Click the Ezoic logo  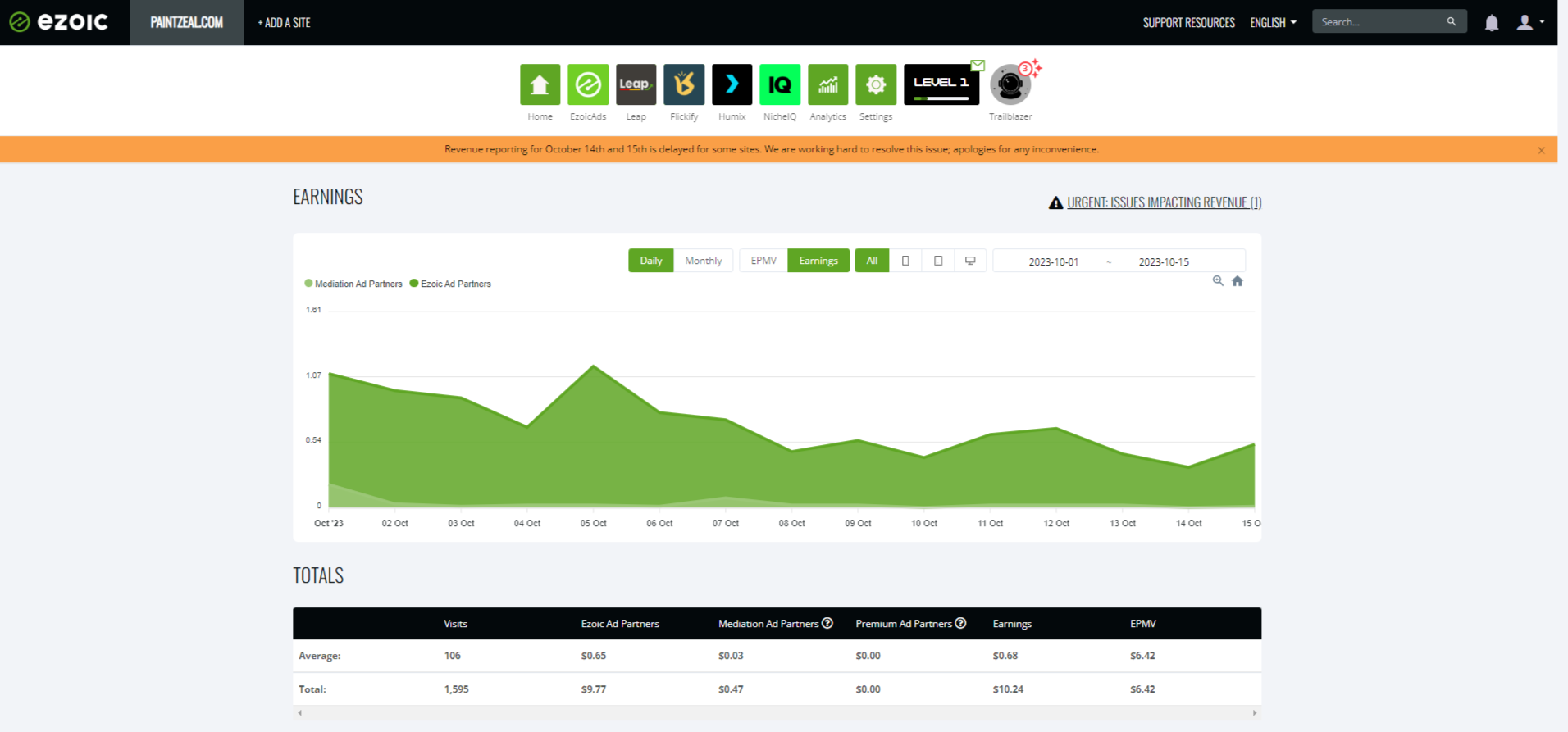(x=59, y=22)
